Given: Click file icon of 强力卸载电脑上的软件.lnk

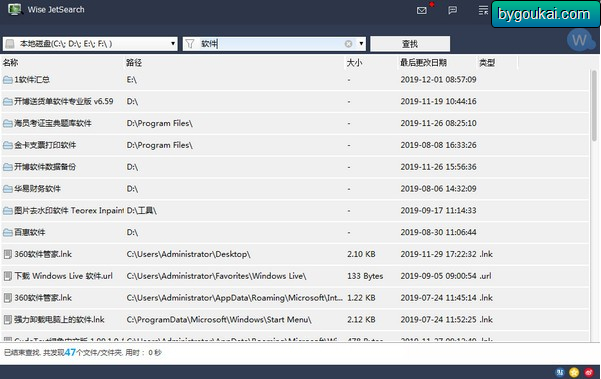Looking at the screenshot, I should [x=8, y=320].
